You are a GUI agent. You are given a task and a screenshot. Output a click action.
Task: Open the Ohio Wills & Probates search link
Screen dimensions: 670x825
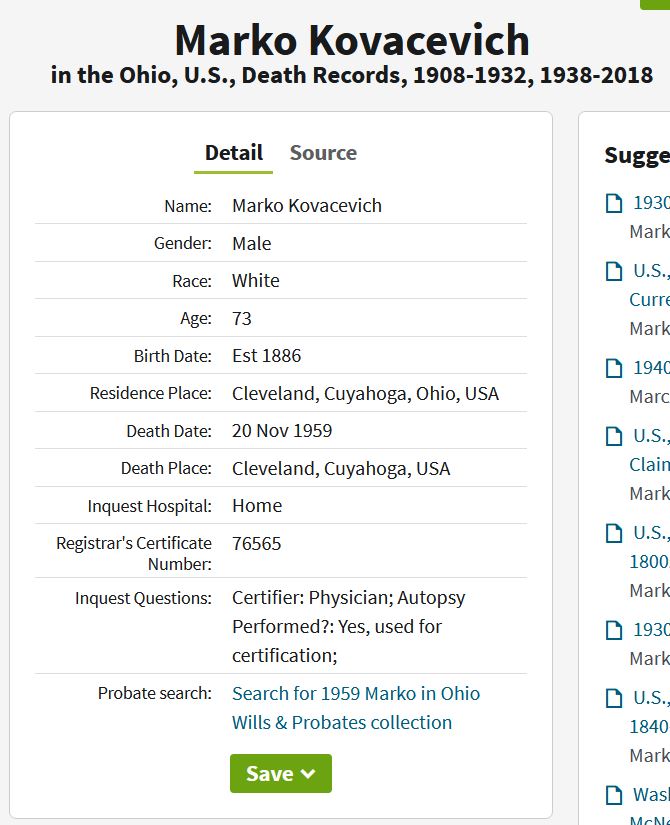click(x=355, y=708)
